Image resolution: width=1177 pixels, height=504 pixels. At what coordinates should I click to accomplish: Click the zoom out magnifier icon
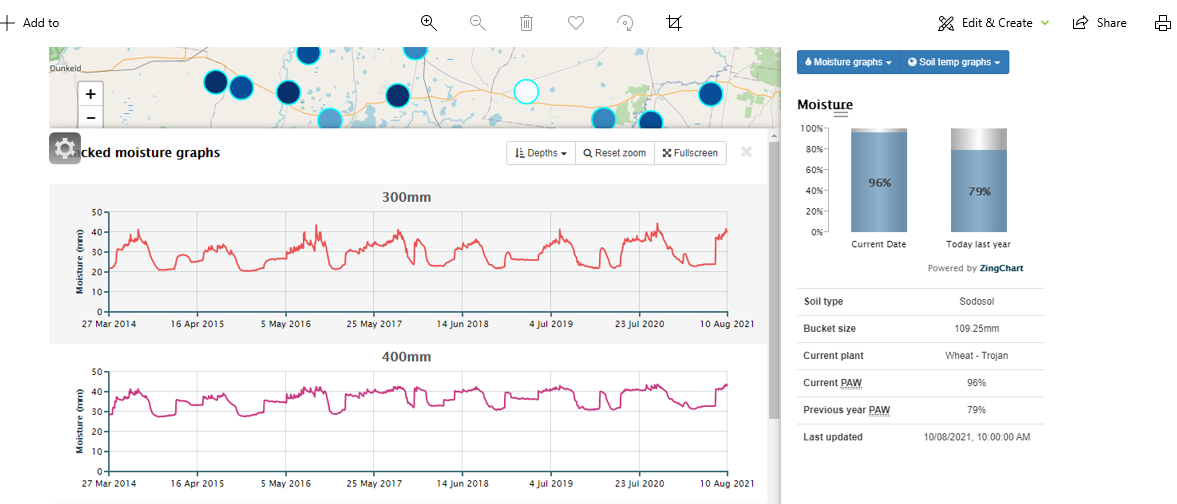[478, 23]
